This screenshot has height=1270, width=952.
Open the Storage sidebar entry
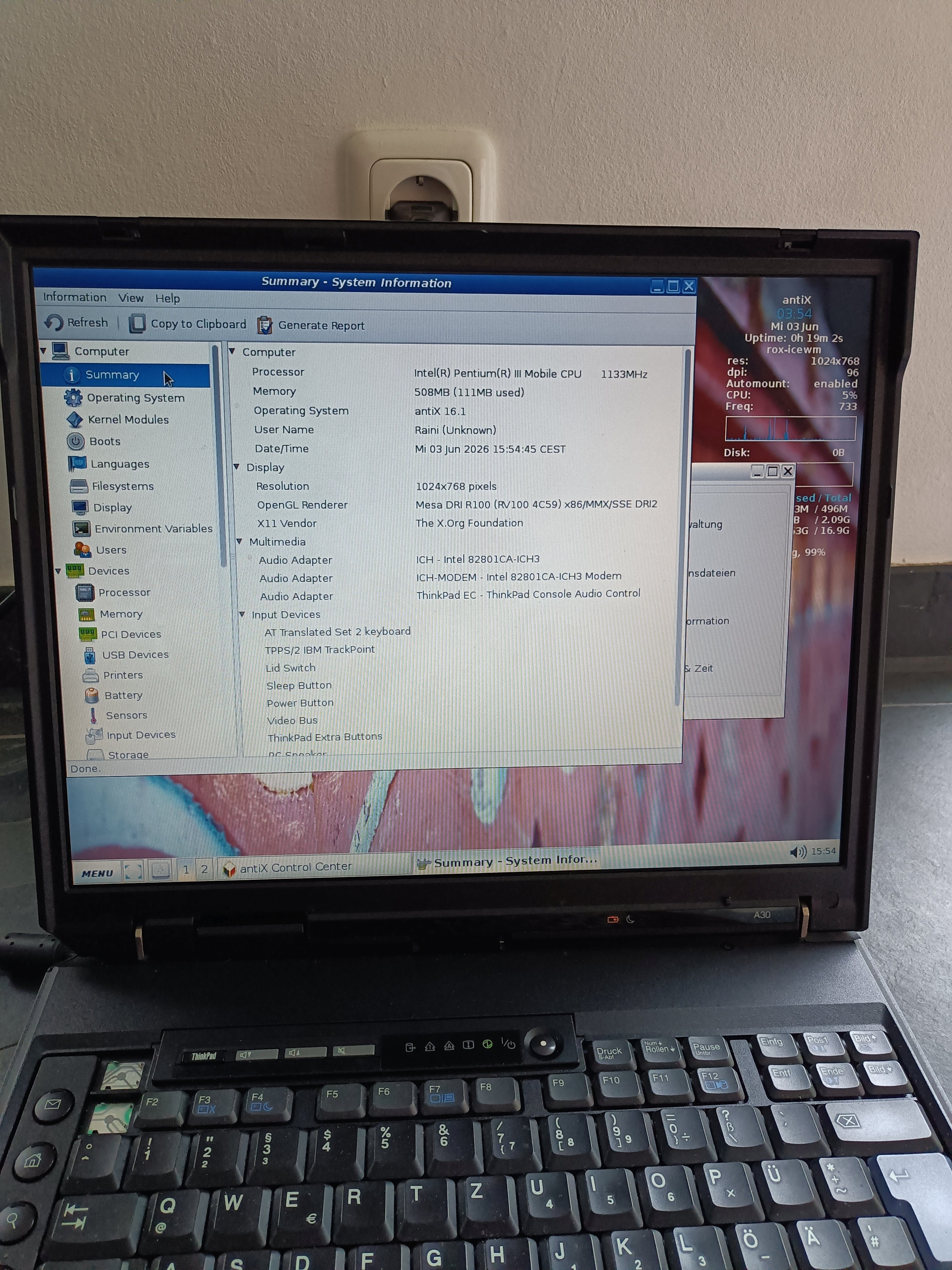[118, 754]
